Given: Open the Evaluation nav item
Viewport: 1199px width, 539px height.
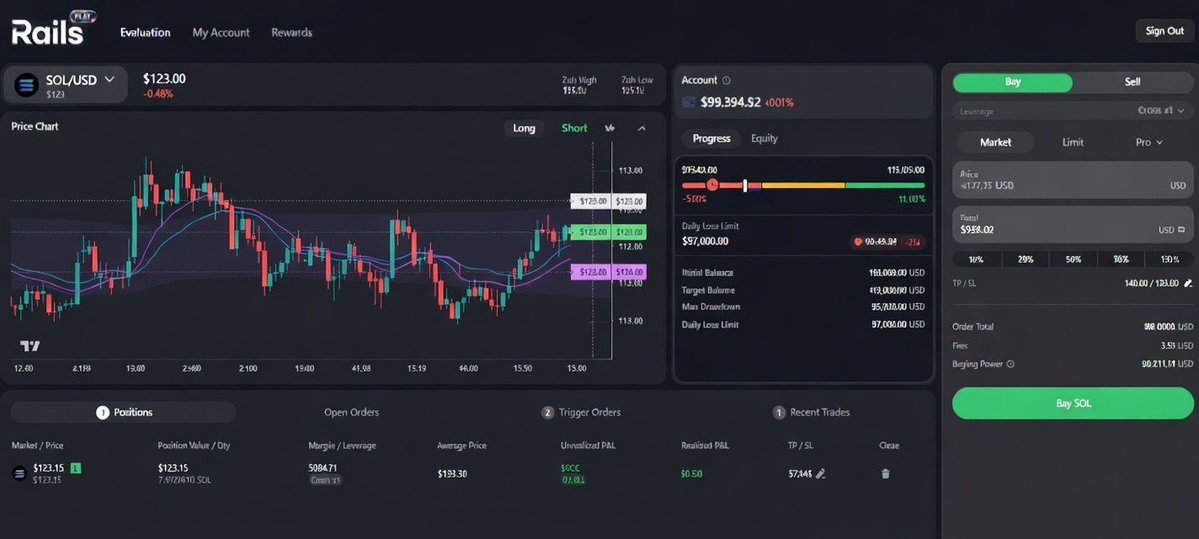Looking at the screenshot, I should 145,32.
